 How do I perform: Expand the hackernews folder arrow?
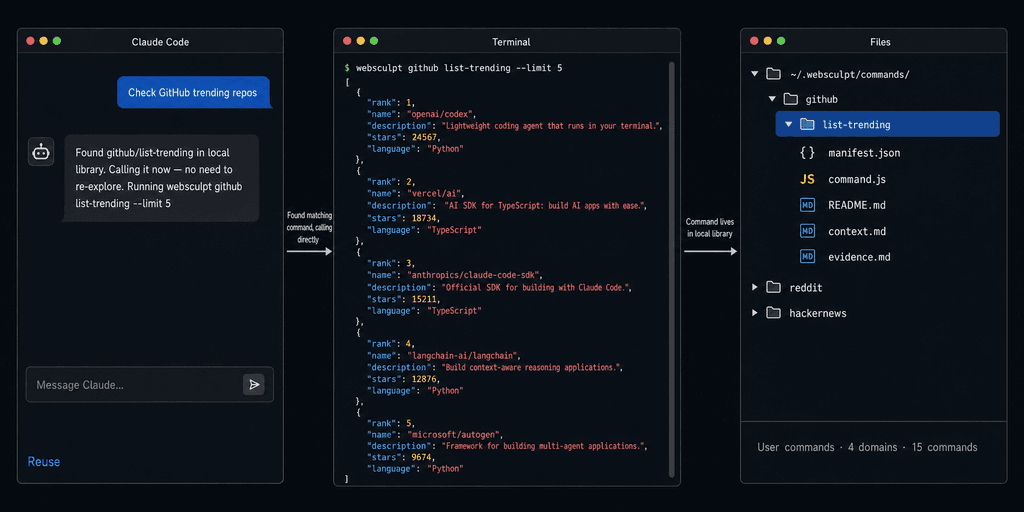(754, 313)
